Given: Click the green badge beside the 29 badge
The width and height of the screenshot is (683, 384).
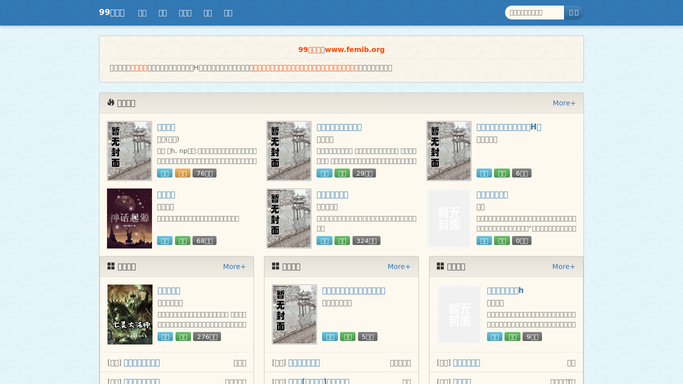Looking at the screenshot, I should [x=342, y=173].
